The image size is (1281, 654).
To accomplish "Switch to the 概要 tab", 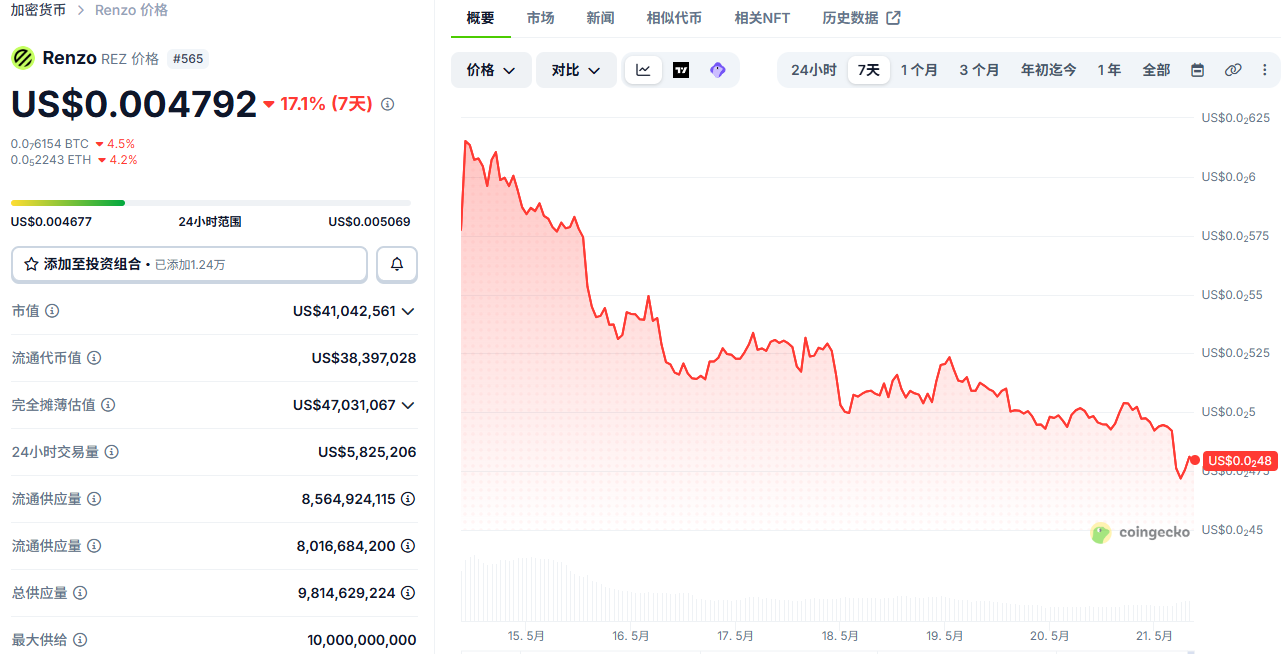I will click(480, 18).
